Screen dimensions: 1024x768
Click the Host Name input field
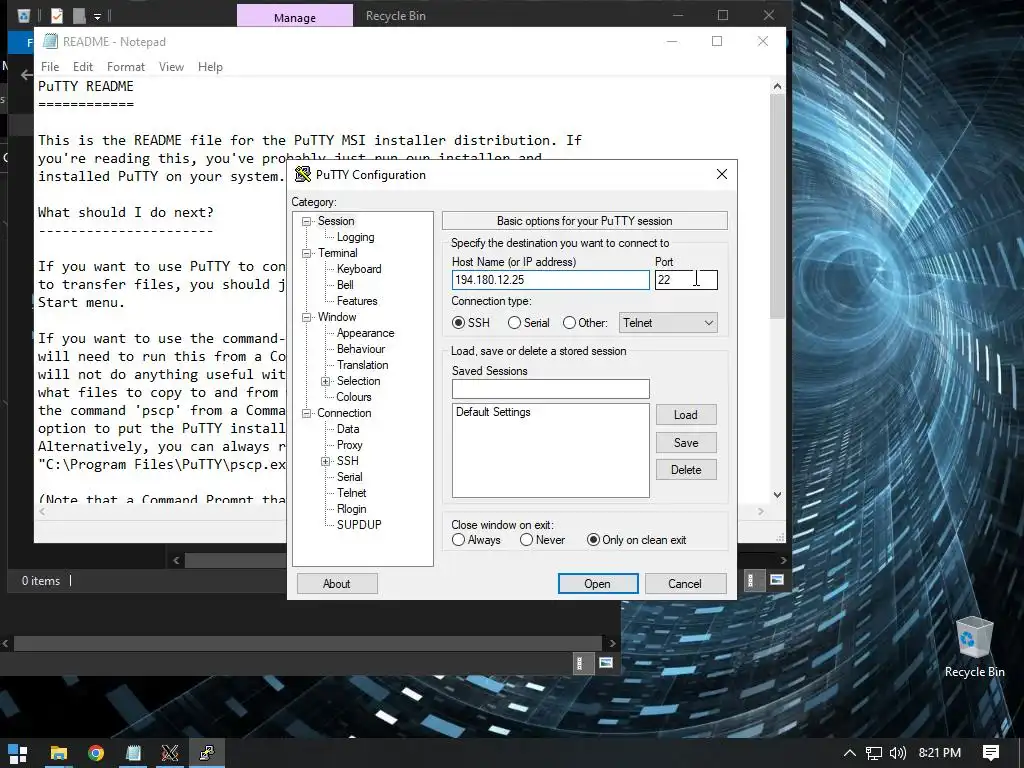551,280
